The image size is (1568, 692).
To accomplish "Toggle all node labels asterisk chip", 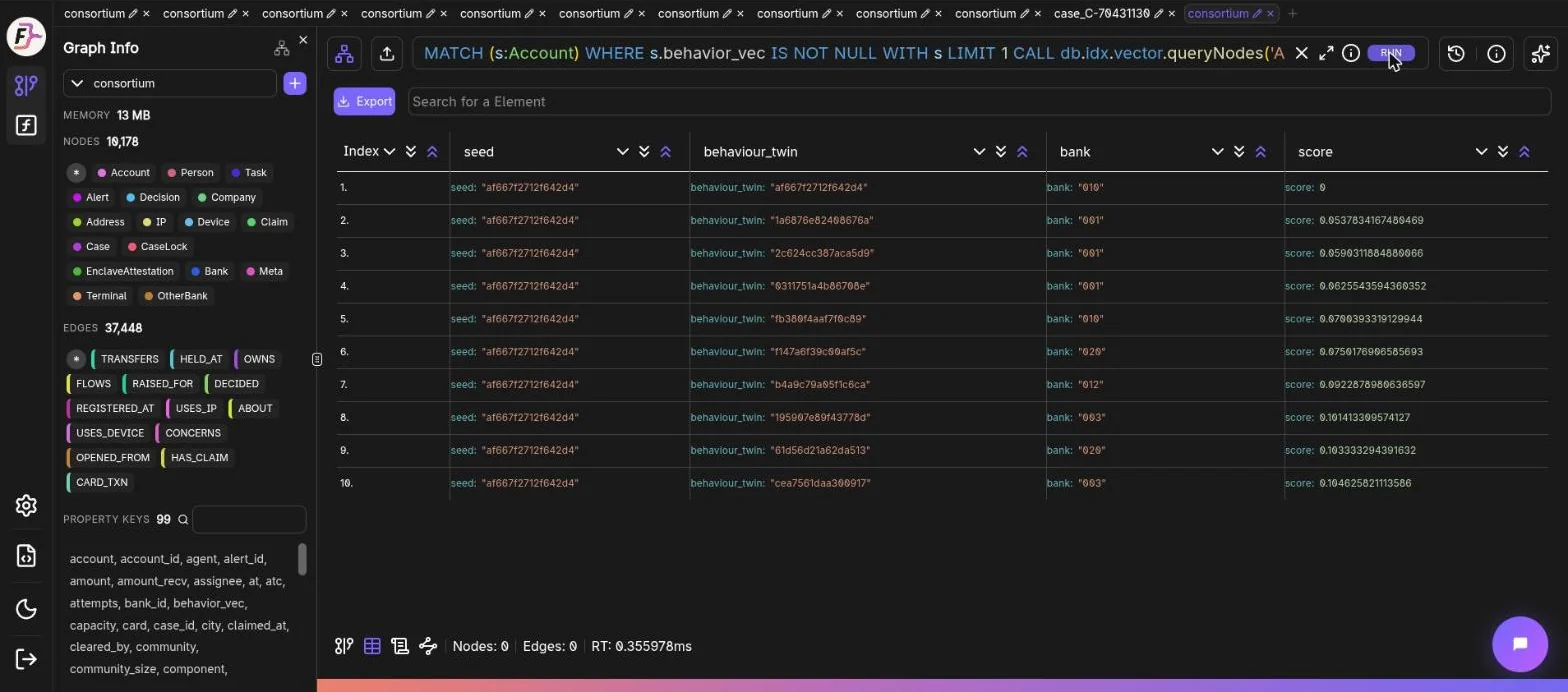I will [x=76, y=173].
